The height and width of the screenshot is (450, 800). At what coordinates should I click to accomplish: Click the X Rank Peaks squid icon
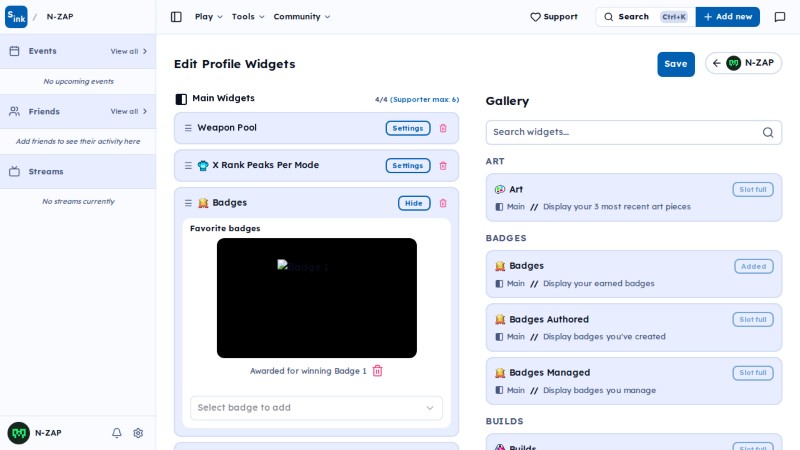click(x=203, y=165)
